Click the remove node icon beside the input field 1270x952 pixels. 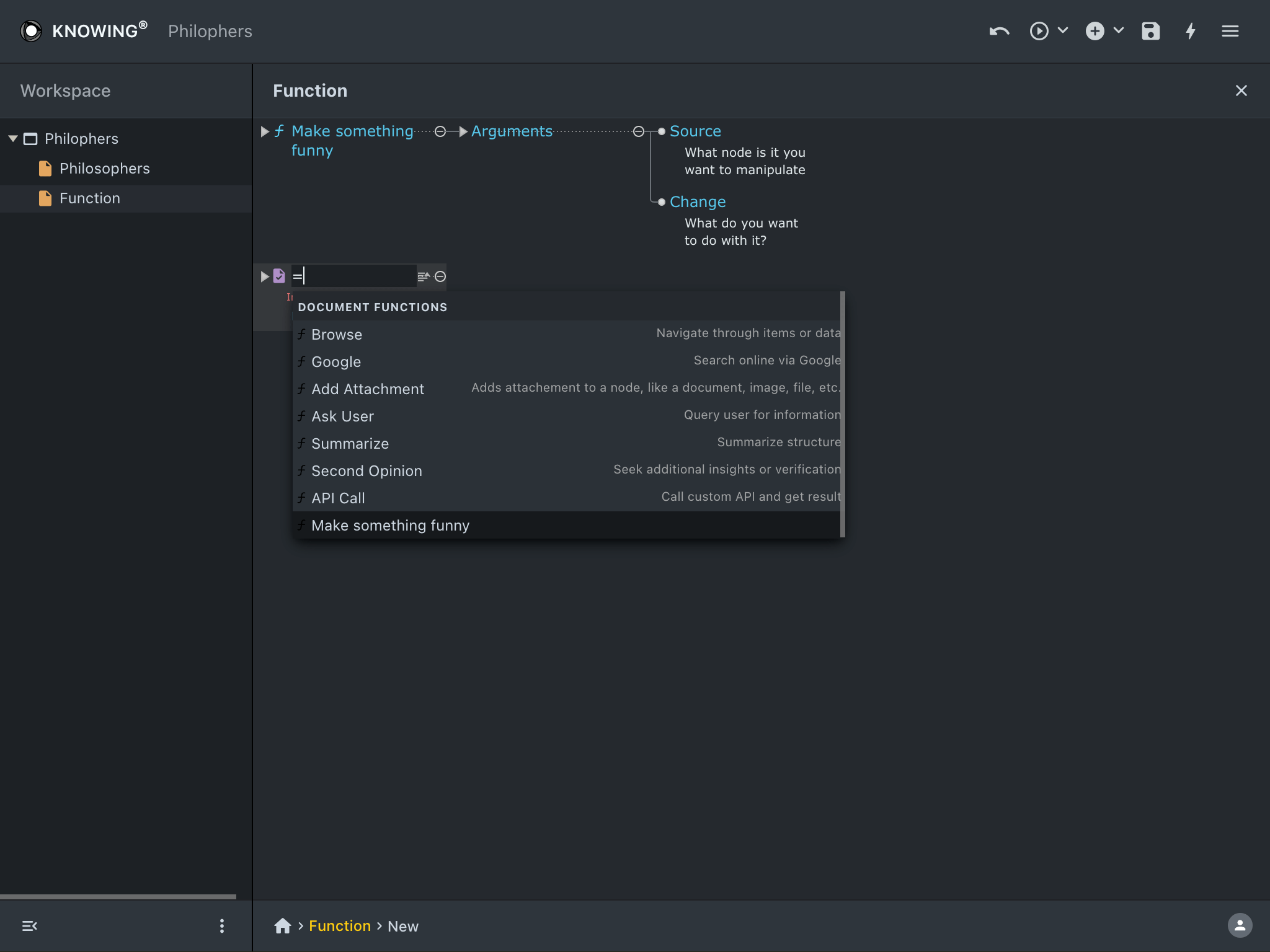440,277
